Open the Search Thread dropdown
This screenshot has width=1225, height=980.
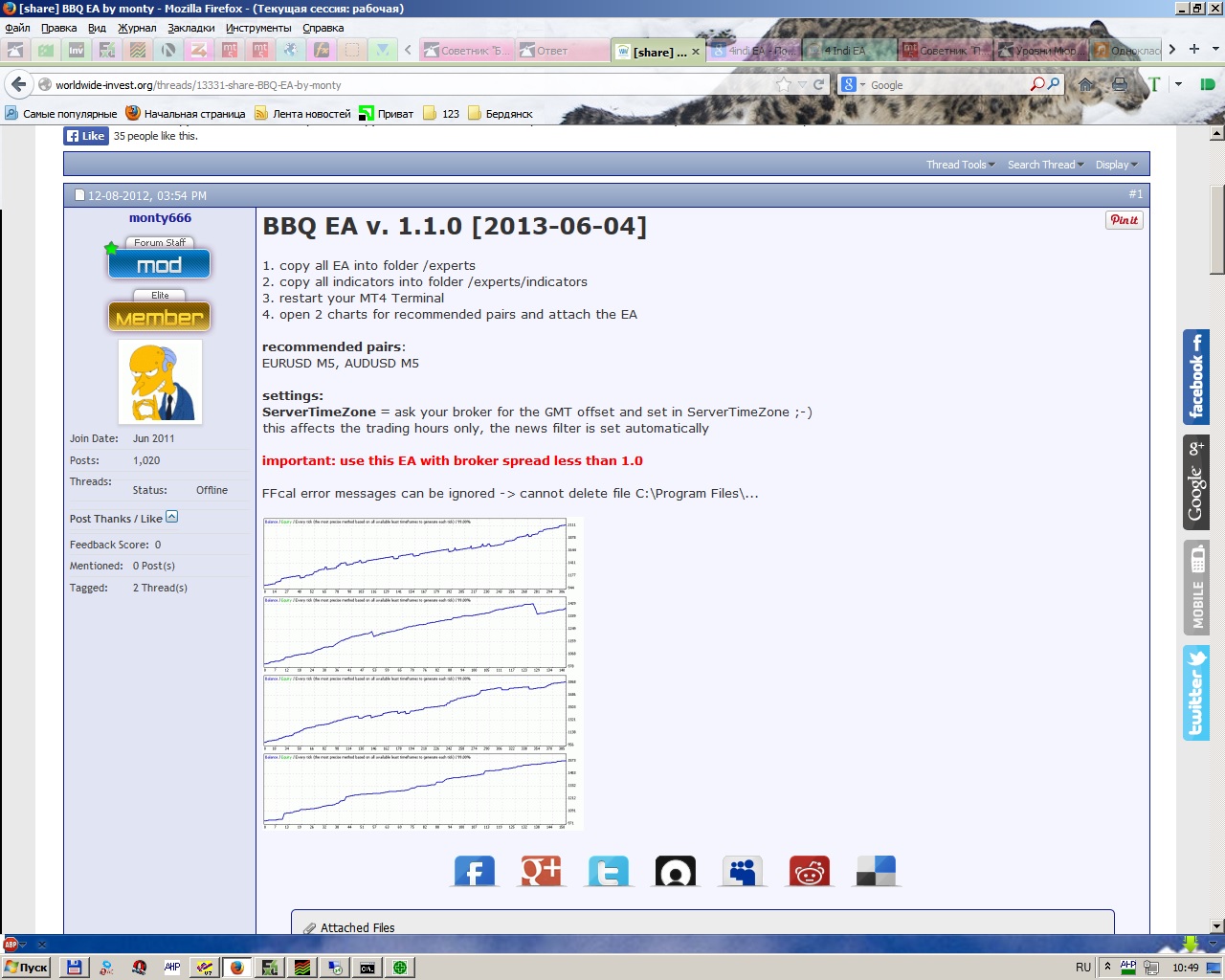pyautogui.click(x=1046, y=165)
